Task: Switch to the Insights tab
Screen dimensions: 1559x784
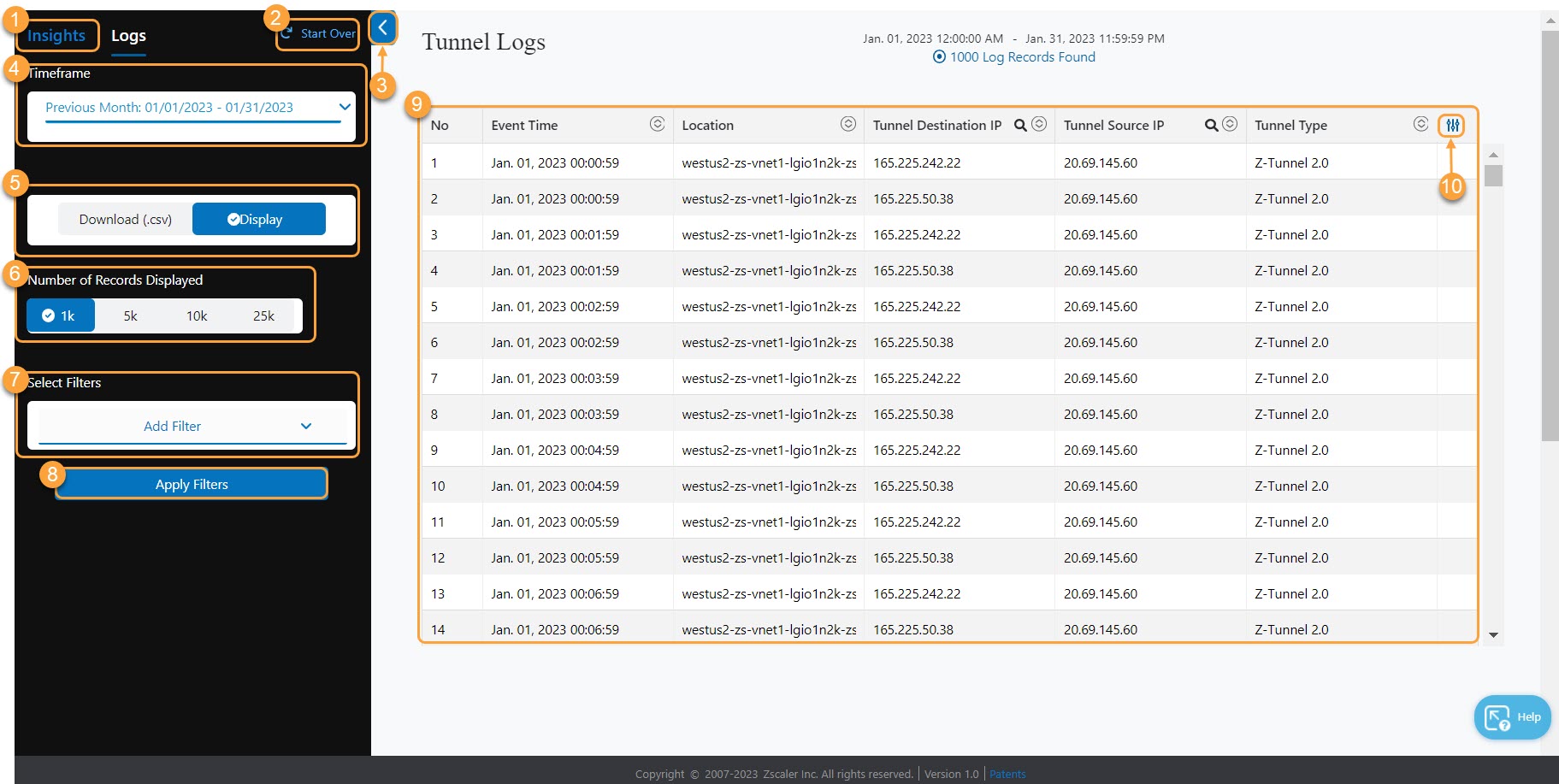Action: (x=56, y=35)
